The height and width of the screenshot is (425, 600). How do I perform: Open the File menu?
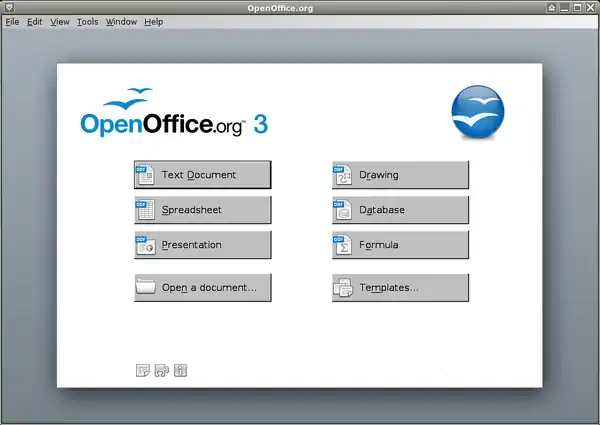tap(12, 21)
